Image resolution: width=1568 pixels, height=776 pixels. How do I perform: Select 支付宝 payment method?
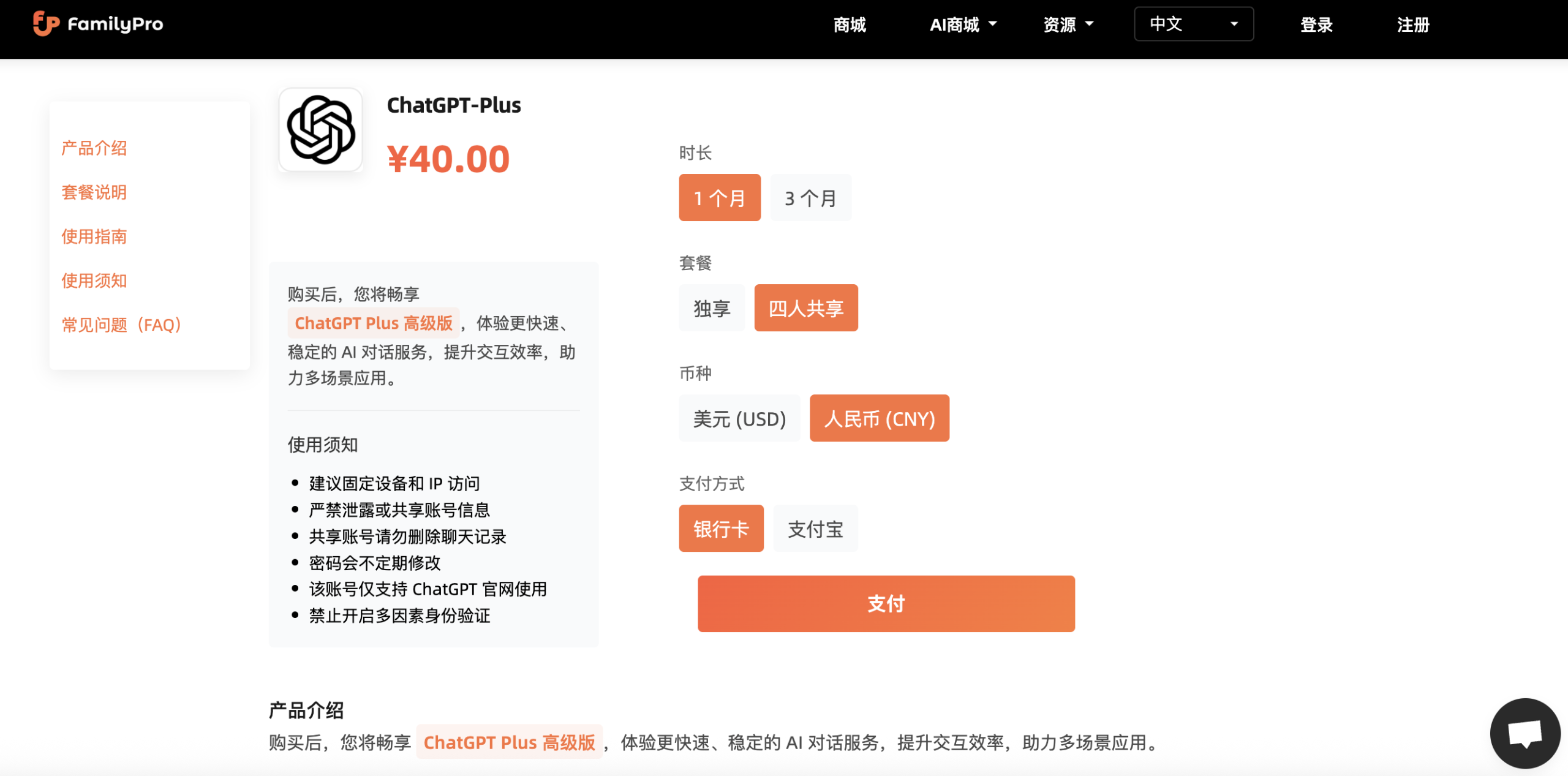815,529
